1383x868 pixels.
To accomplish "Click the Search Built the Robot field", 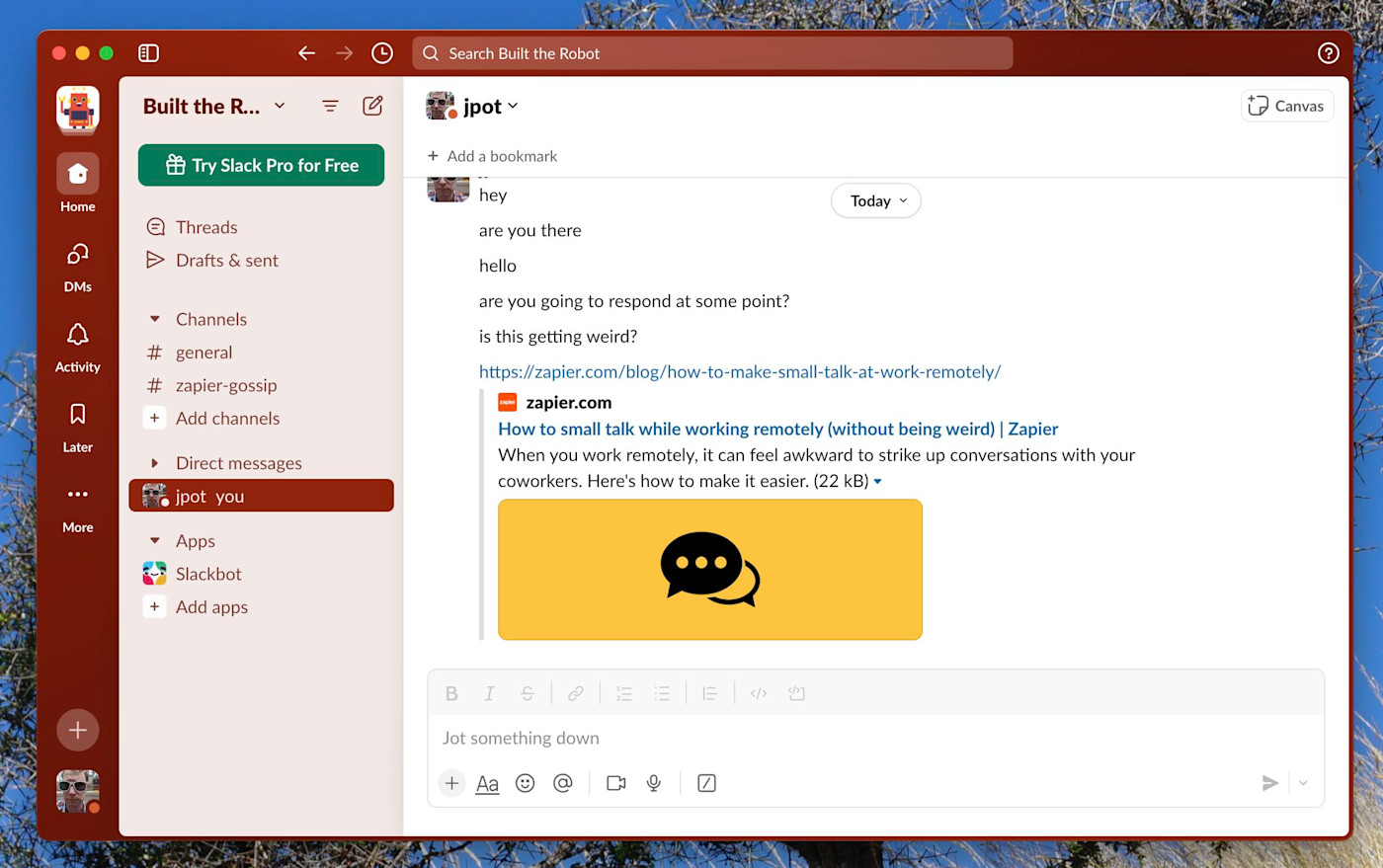I will [x=712, y=53].
